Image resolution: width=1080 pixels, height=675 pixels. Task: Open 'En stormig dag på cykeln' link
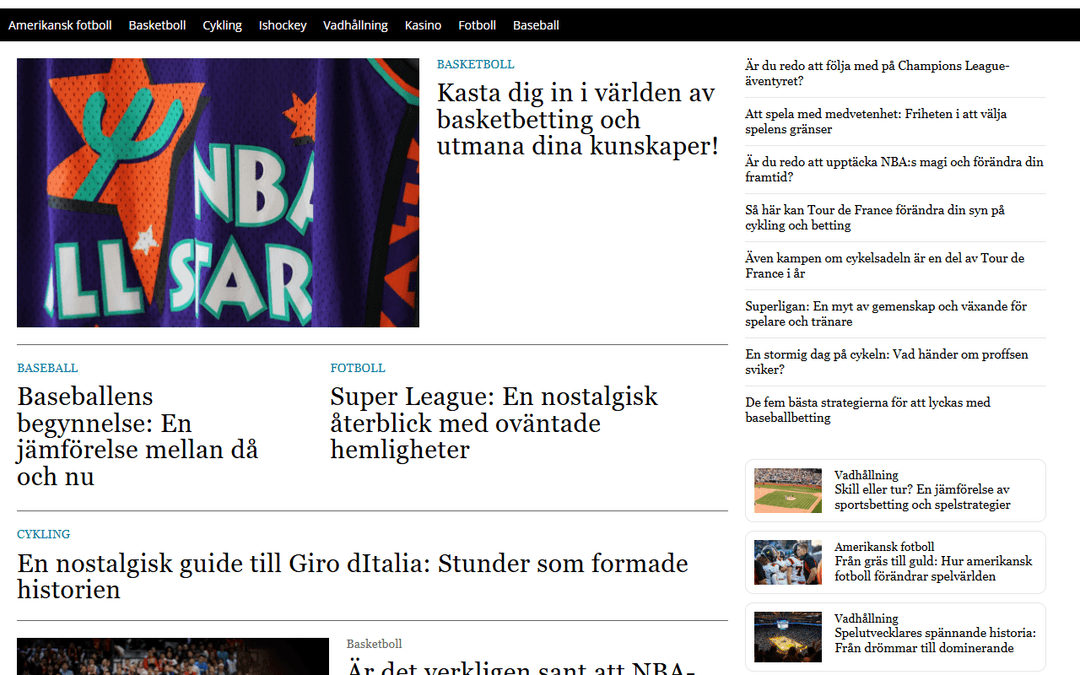[x=886, y=362]
